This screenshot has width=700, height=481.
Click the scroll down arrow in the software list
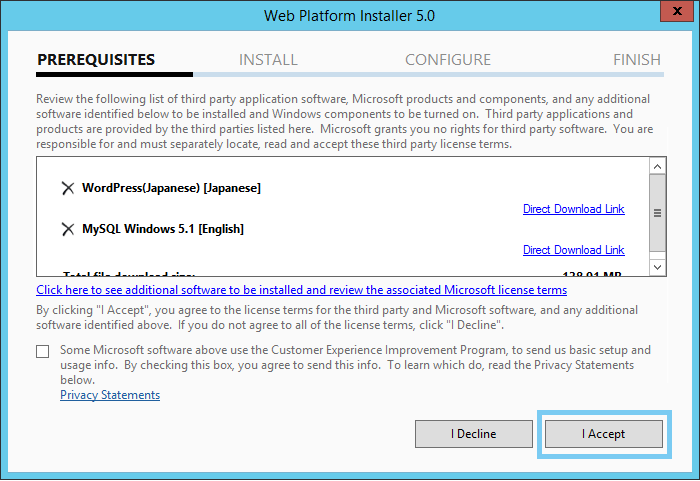pyautogui.click(x=657, y=267)
